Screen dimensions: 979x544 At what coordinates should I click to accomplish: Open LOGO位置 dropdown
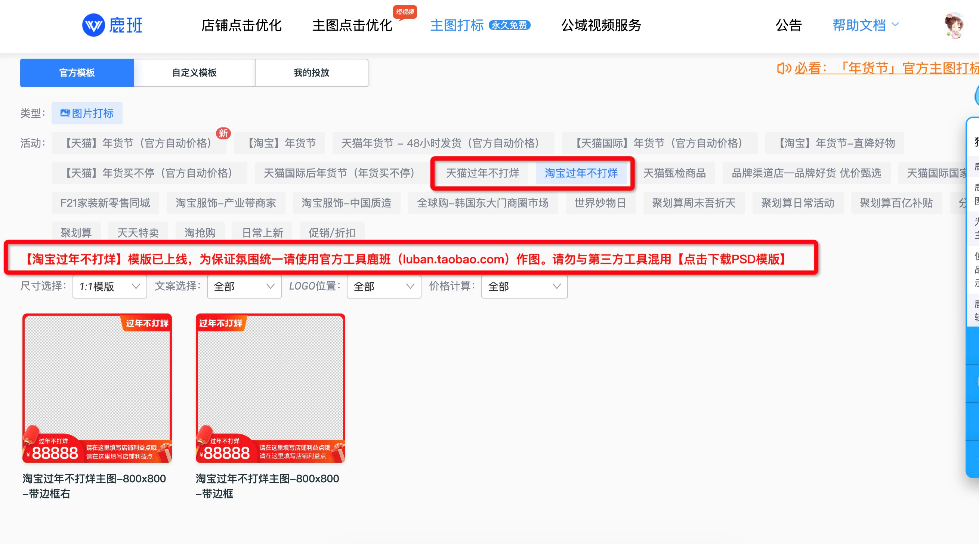pos(384,287)
